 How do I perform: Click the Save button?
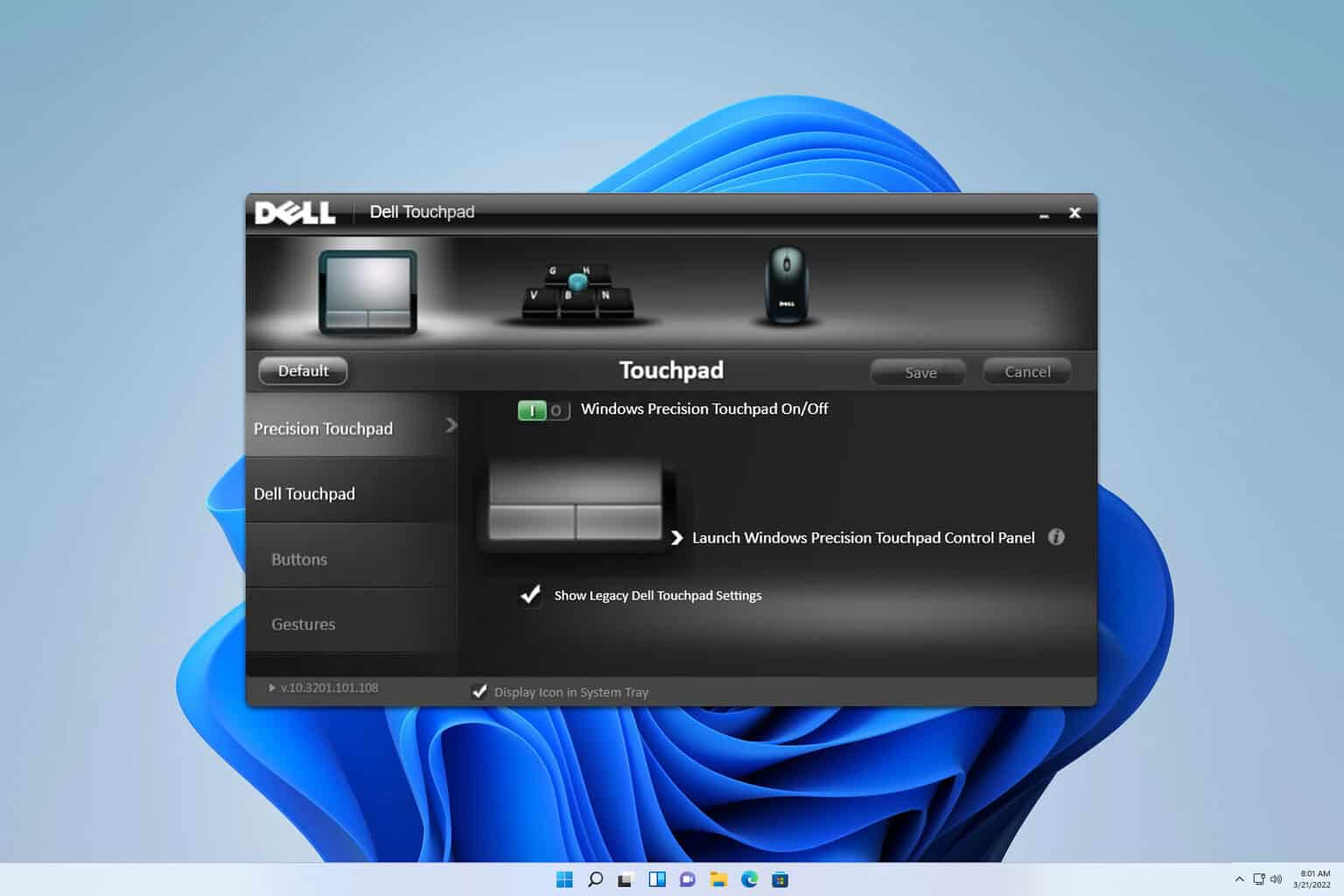pyautogui.click(x=919, y=372)
